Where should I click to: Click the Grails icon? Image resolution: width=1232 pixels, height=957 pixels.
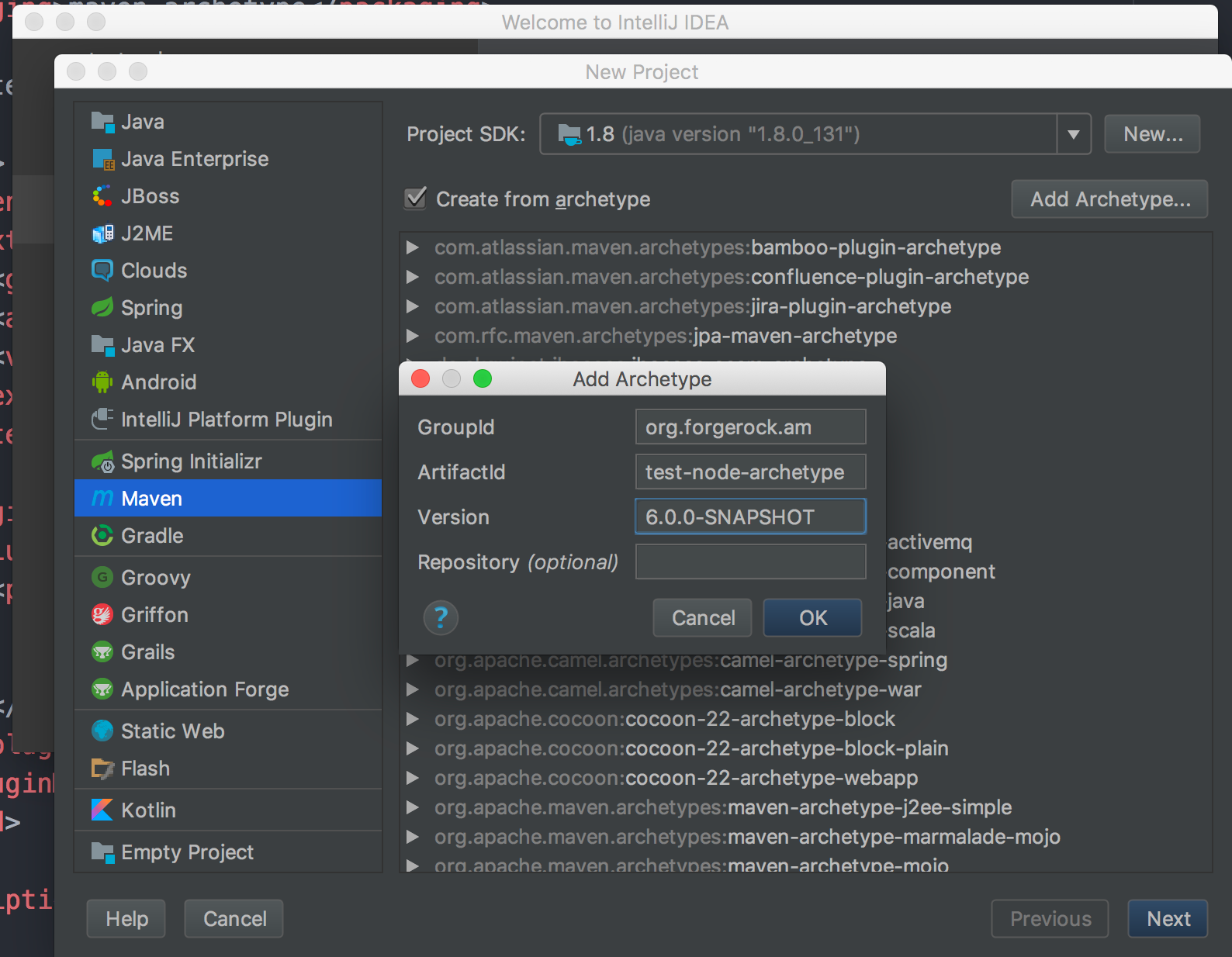tap(102, 652)
